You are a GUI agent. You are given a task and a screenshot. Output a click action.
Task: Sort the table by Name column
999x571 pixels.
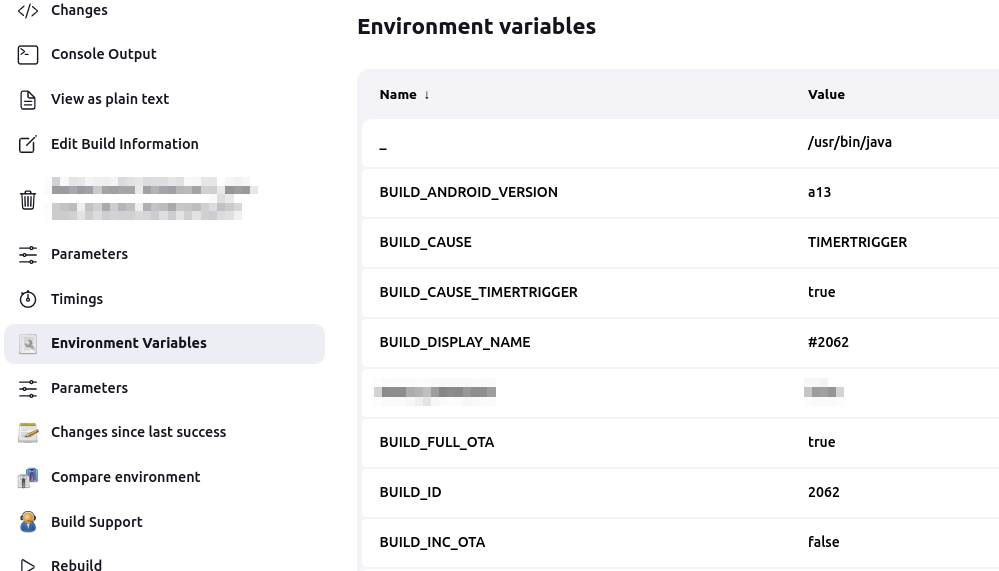point(398,95)
